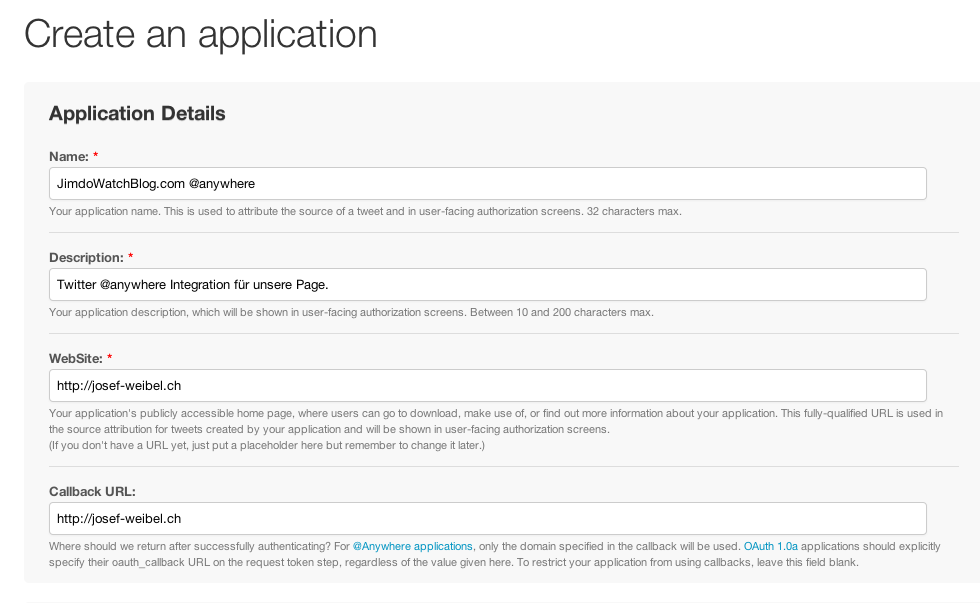The image size is (980, 603).
Task: Click the Callback URL helper text about authentication
Action: click(190, 546)
